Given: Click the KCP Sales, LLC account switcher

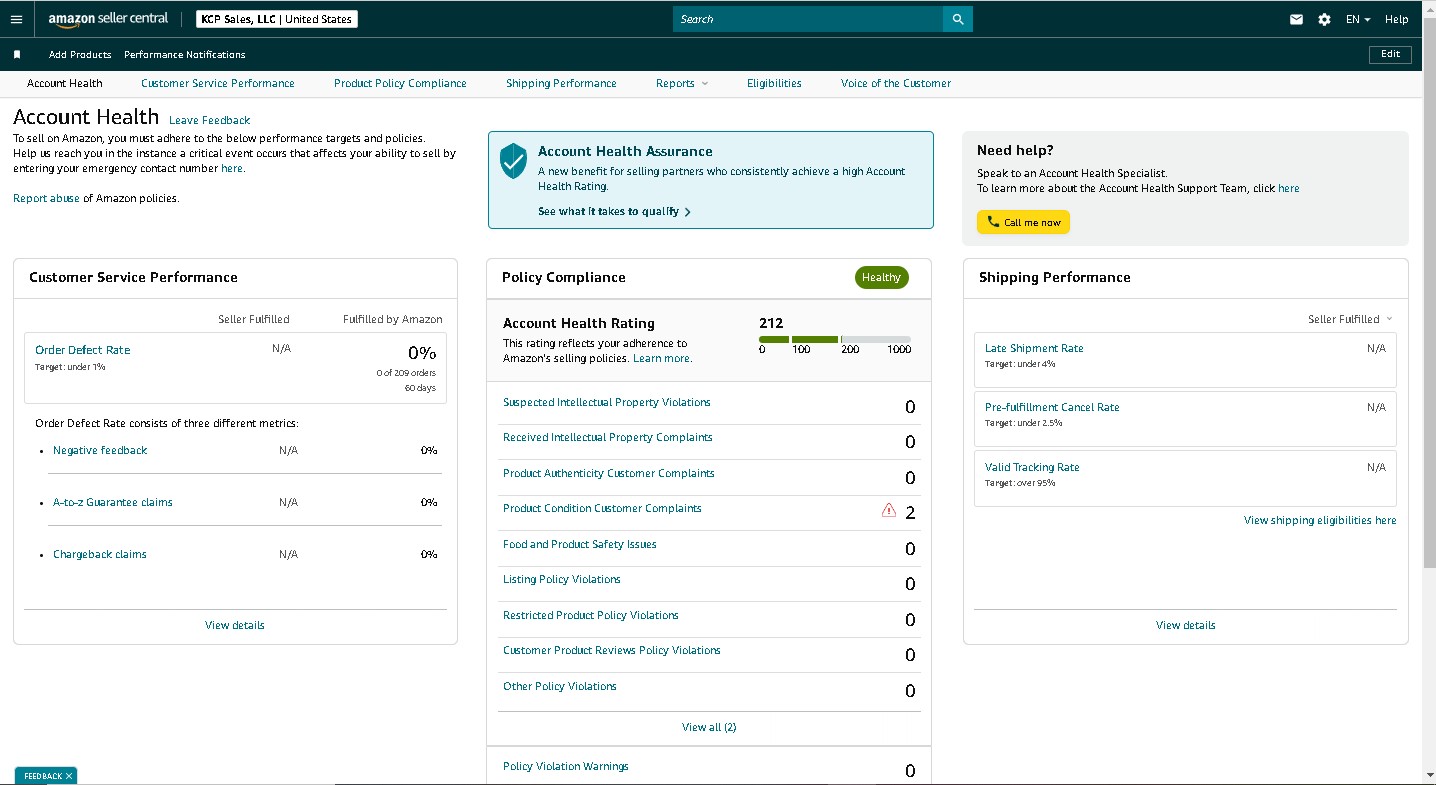Looking at the screenshot, I should pos(276,19).
